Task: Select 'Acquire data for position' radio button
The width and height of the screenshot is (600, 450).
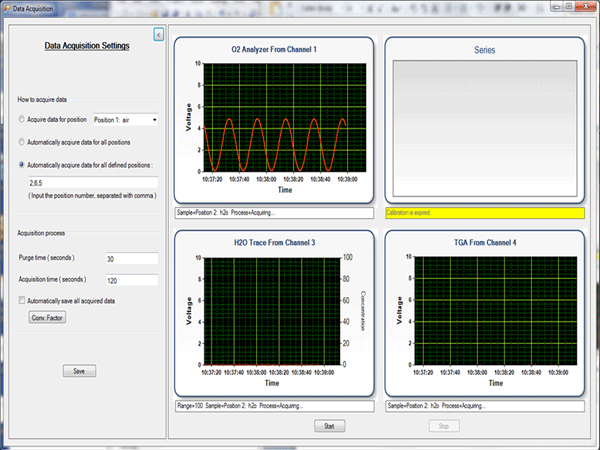Action: point(22,119)
